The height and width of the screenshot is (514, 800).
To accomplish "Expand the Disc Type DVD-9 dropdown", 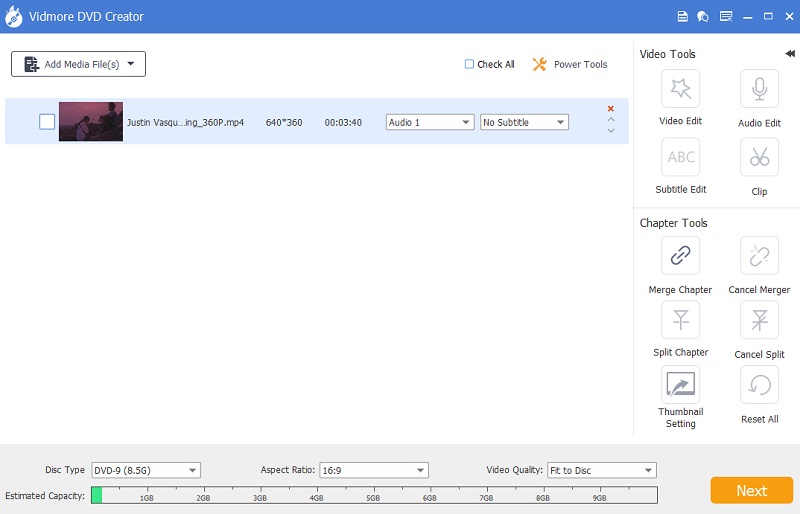I will coord(146,470).
